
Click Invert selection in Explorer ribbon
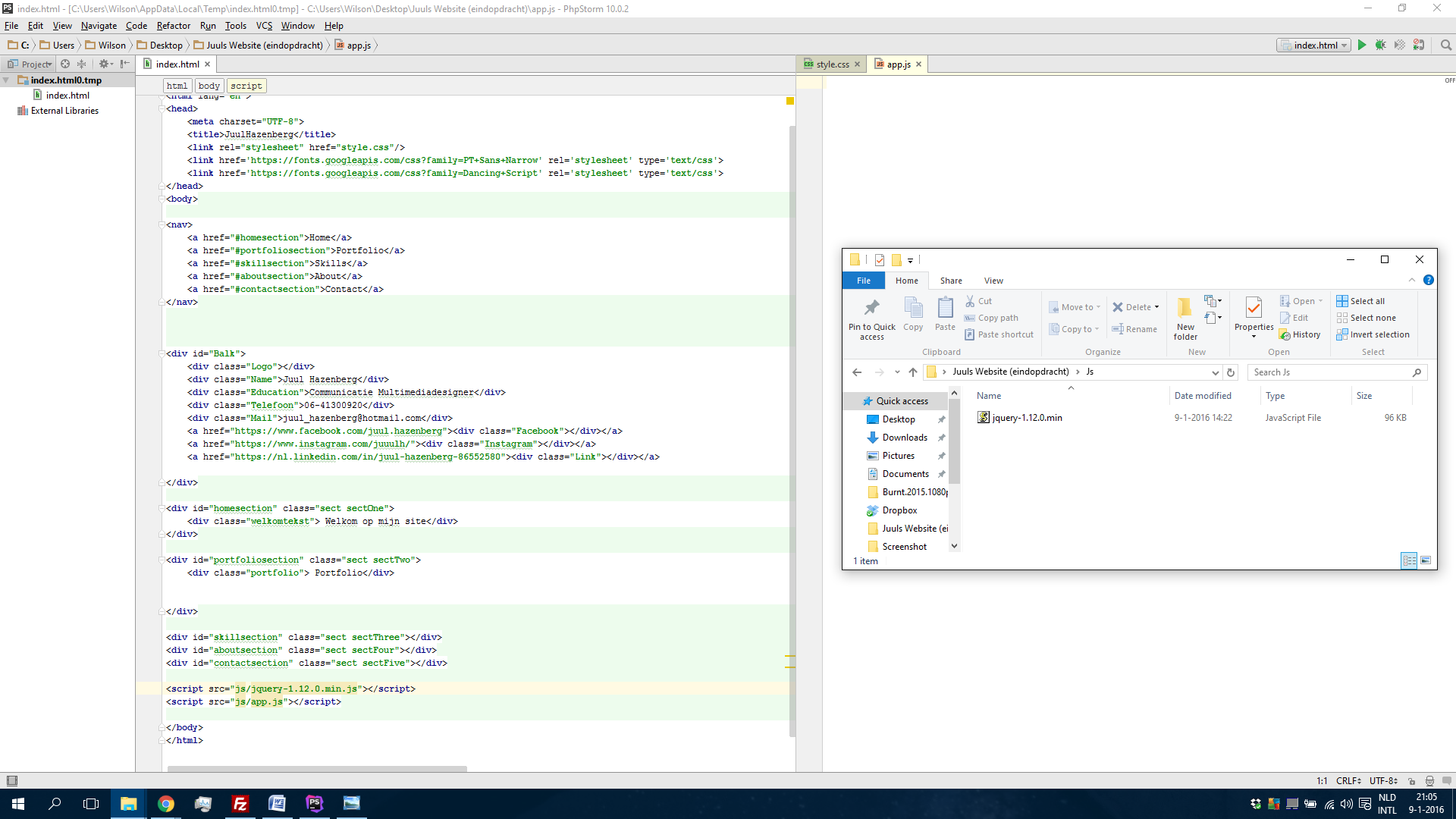(1373, 334)
